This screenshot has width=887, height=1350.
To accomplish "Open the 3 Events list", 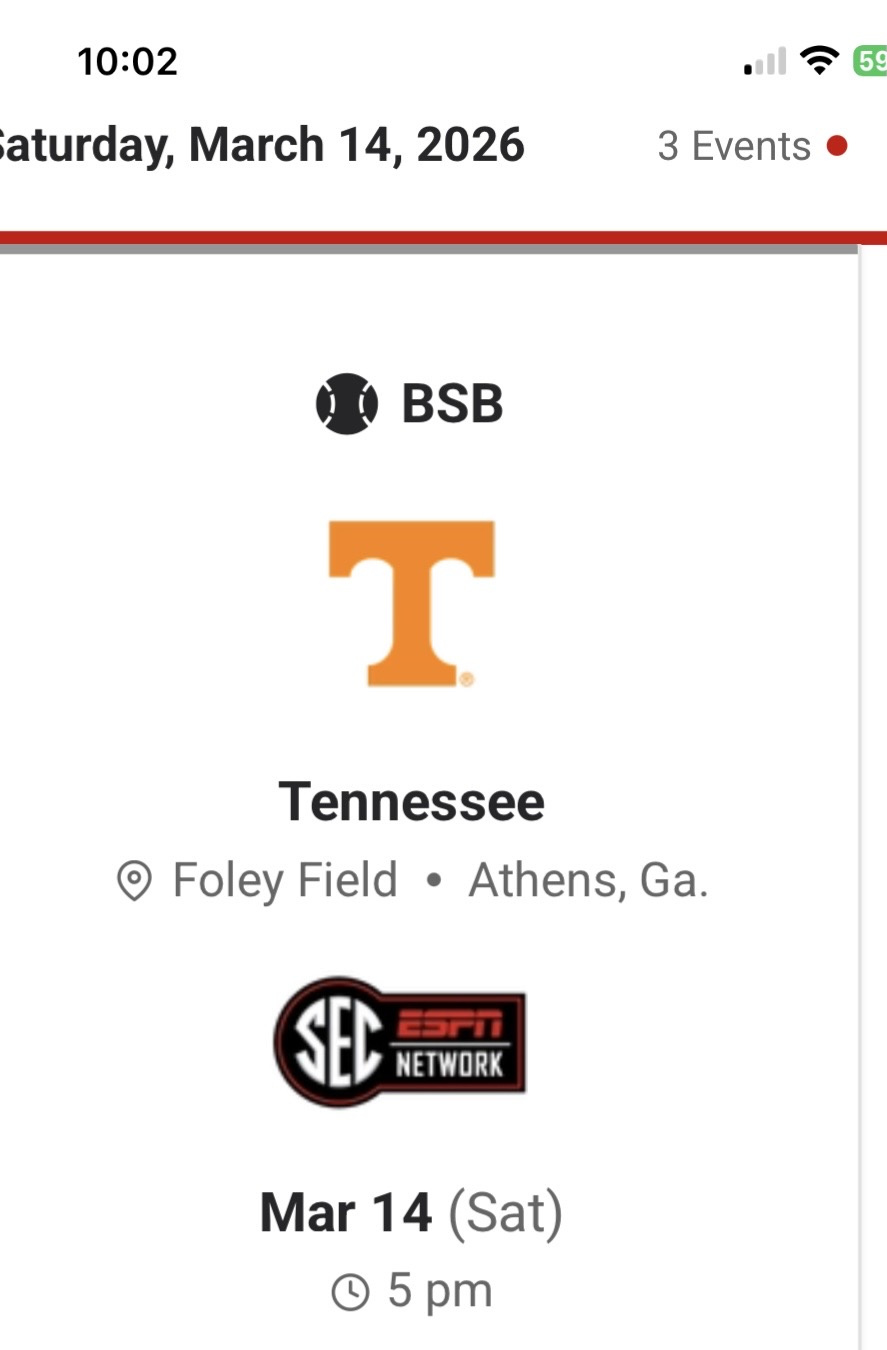I will pos(734,146).
